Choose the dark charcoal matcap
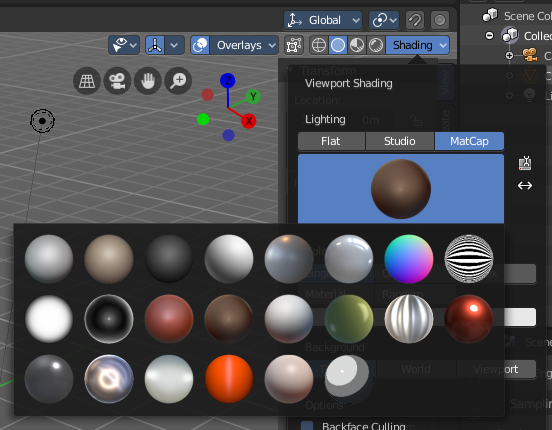 click(169, 259)
